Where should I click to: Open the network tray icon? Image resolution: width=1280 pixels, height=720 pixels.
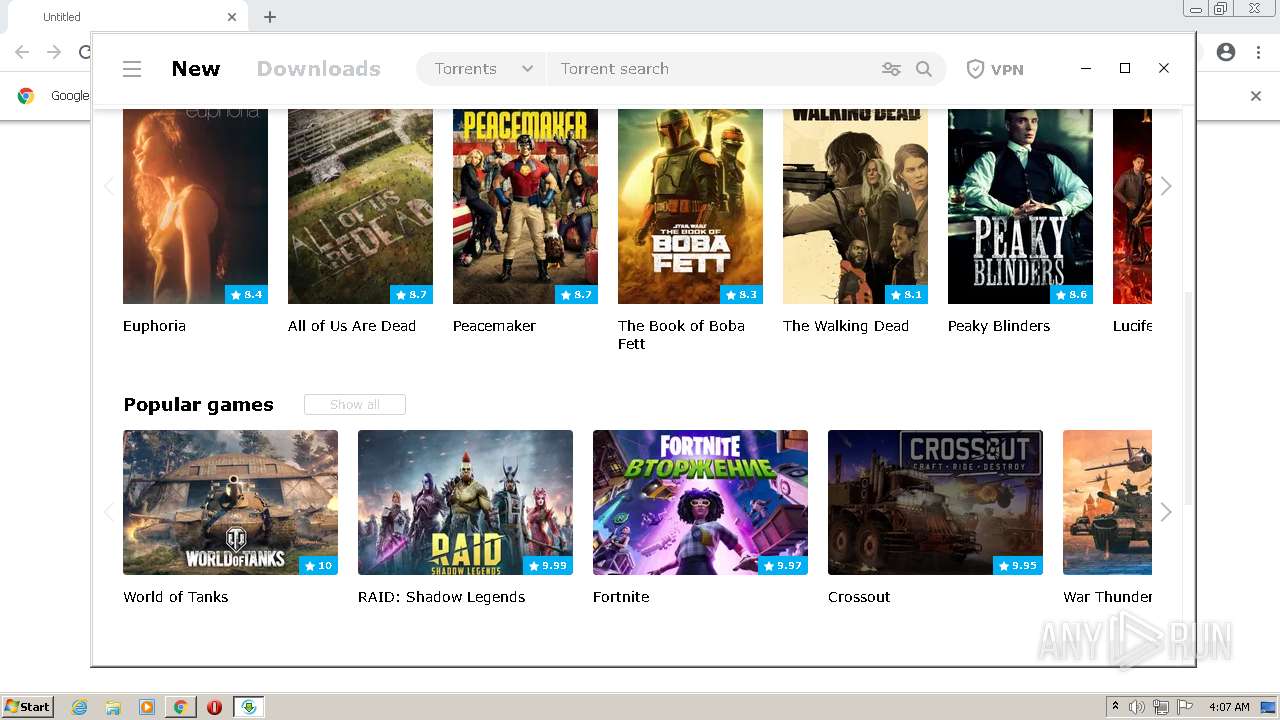pos(1161,707)
